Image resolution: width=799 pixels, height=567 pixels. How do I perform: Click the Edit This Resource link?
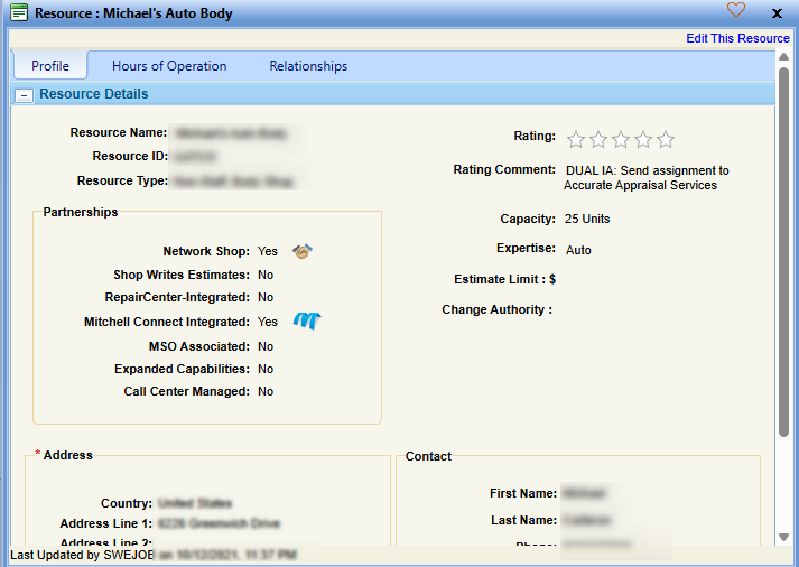coord(737,39)
